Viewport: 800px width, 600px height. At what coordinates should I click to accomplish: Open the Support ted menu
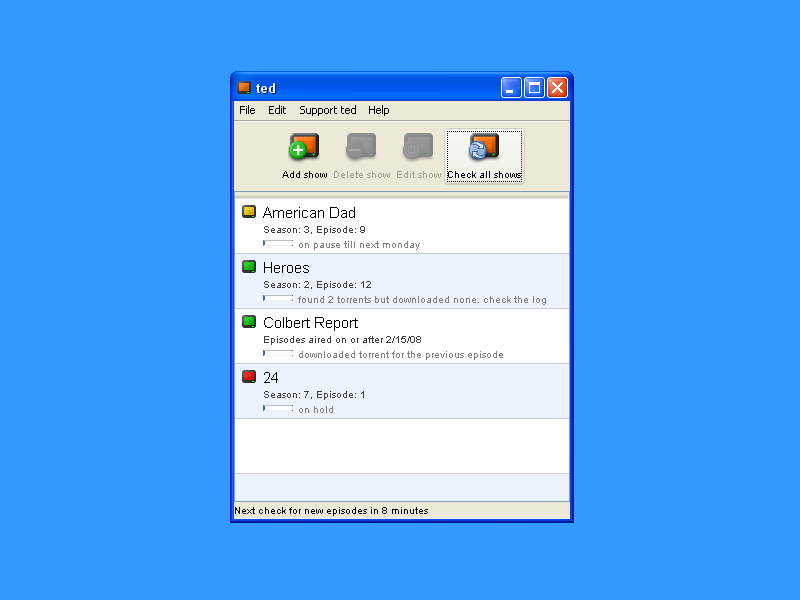click(328, 110)
